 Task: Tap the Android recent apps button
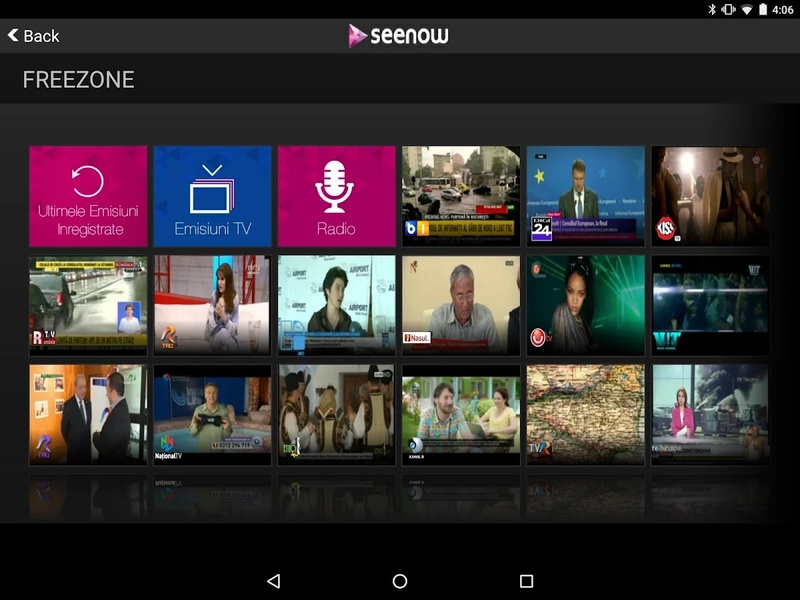(527, 581)
